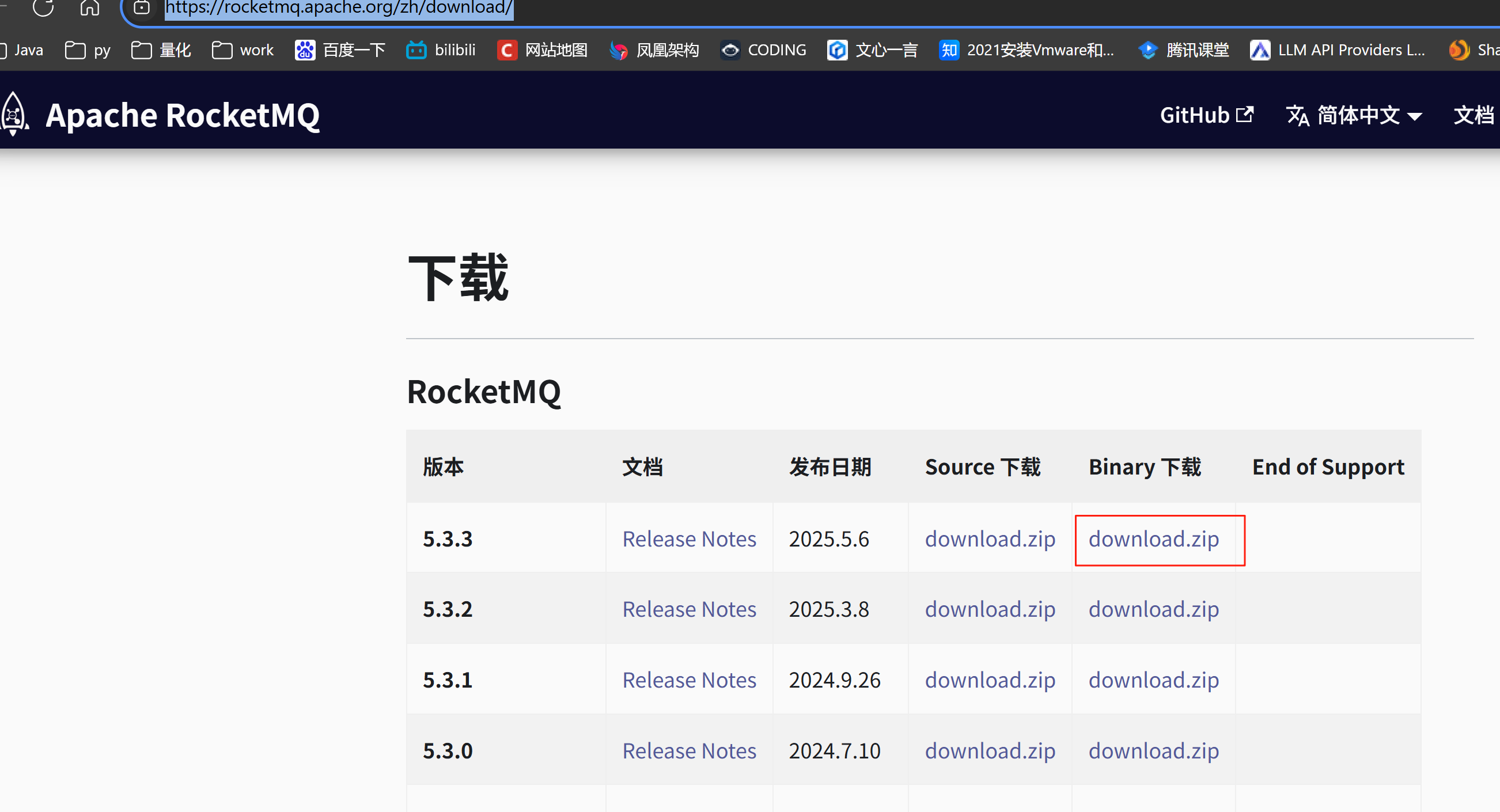This screenshot has width=1500, height=812.
Task: Open the CODING bookmark
Action: pyautogui.click(x=763, y=50)
